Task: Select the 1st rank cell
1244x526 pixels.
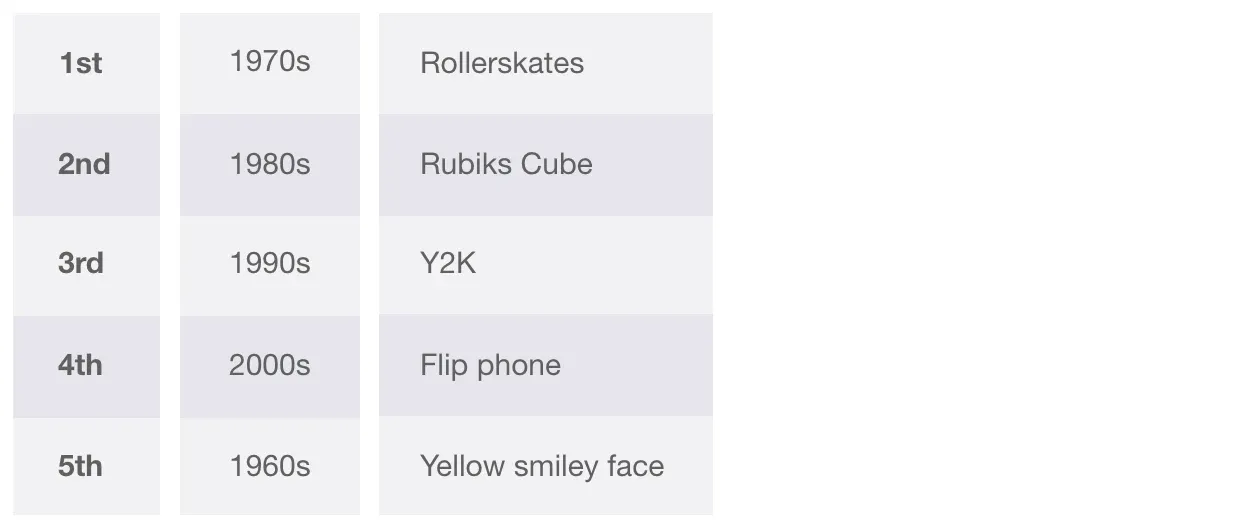Action: pos(86,63)
